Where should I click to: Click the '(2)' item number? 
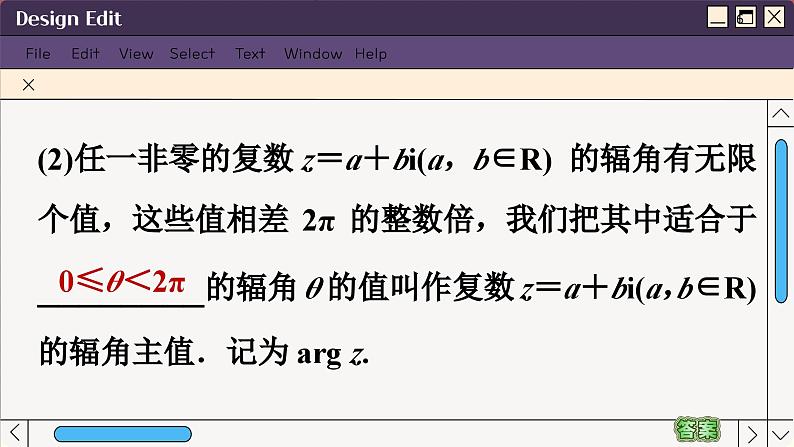point(55,159)
